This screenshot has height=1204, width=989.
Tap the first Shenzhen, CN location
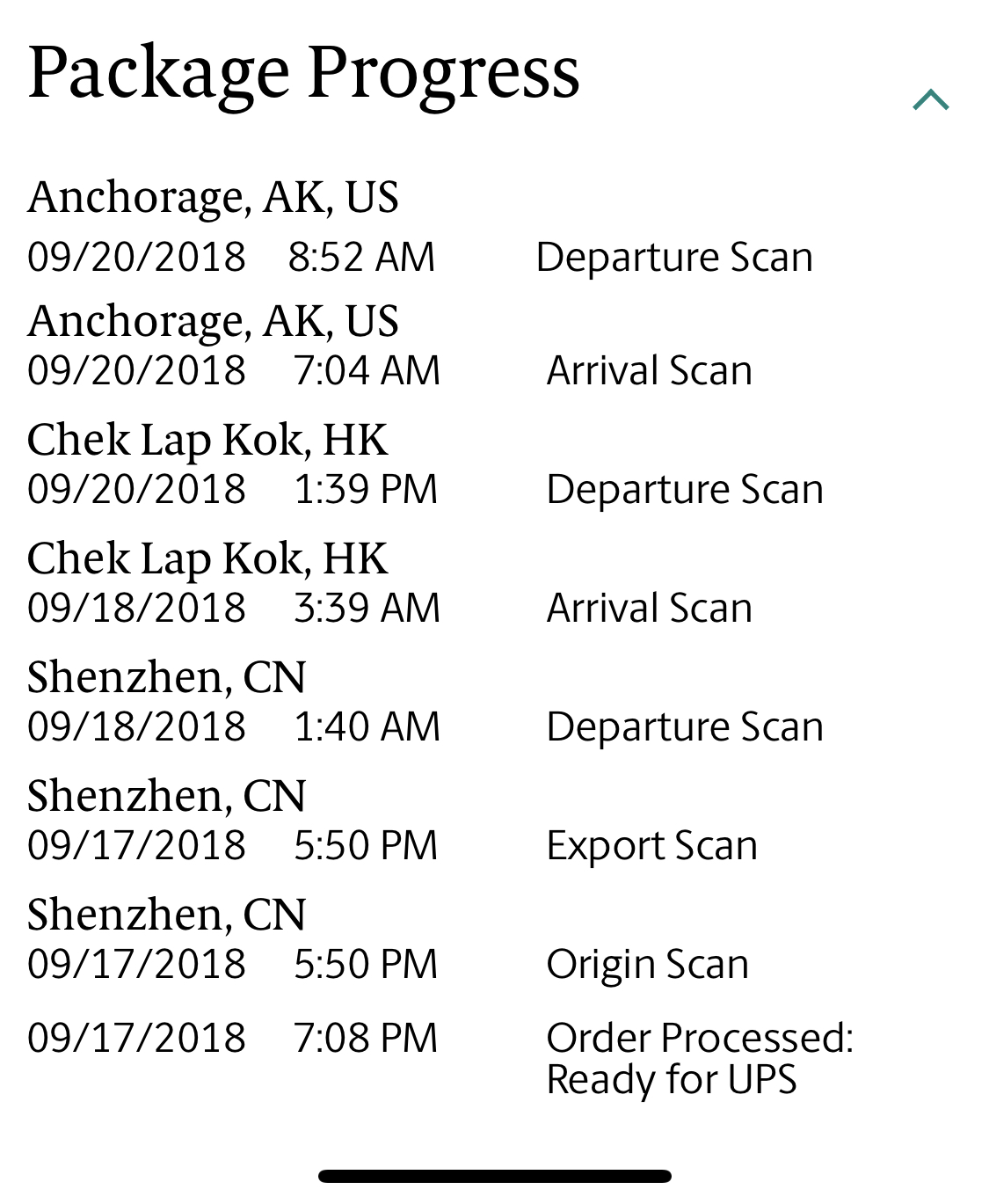[167, 678]
